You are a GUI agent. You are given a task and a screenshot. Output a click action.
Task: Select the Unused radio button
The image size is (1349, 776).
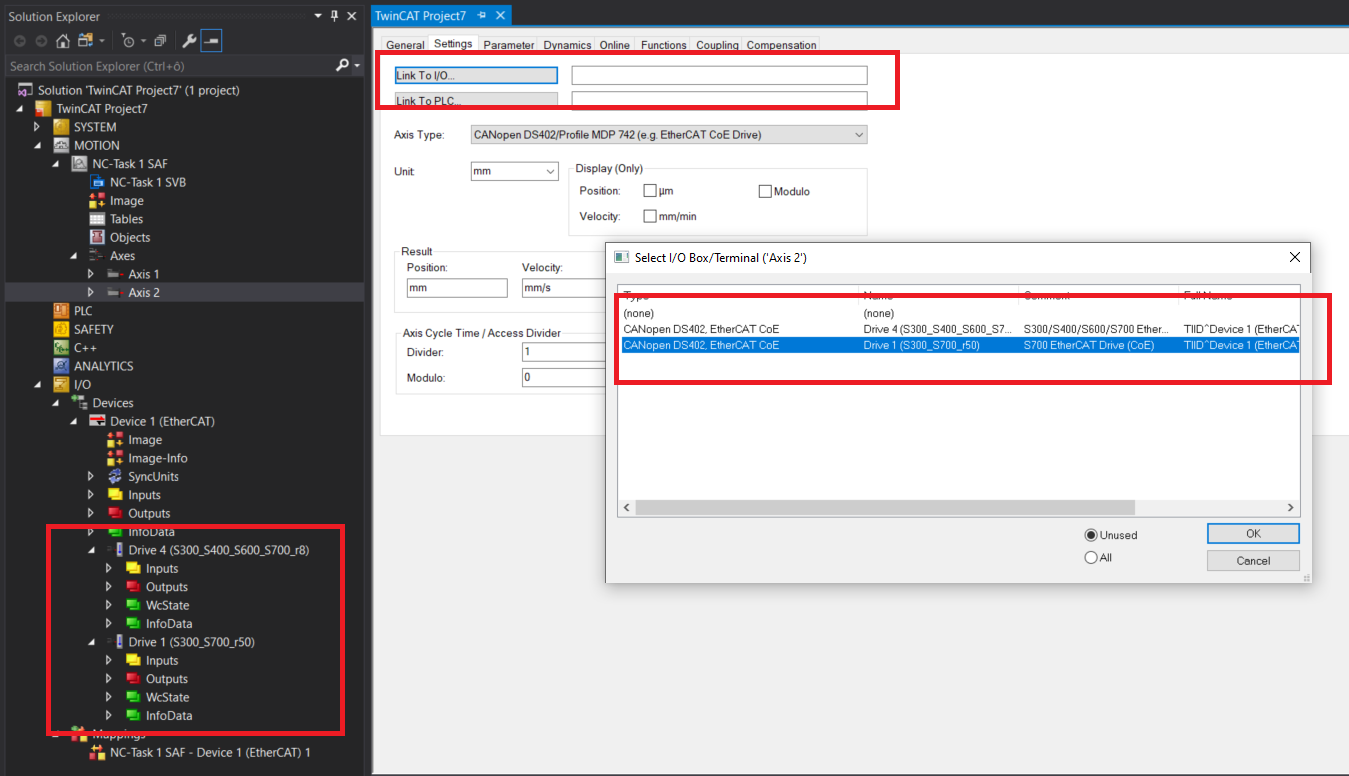point(1091,535)
